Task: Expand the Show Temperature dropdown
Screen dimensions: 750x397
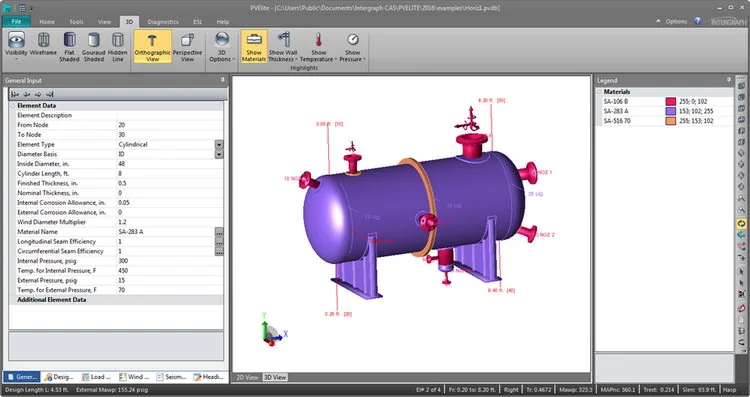Action: pyautogui.click(x=319, y=46)
